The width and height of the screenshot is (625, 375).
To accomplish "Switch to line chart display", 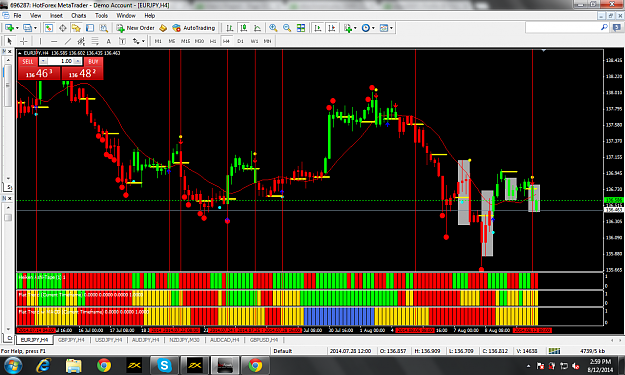I will click(257, 28).
